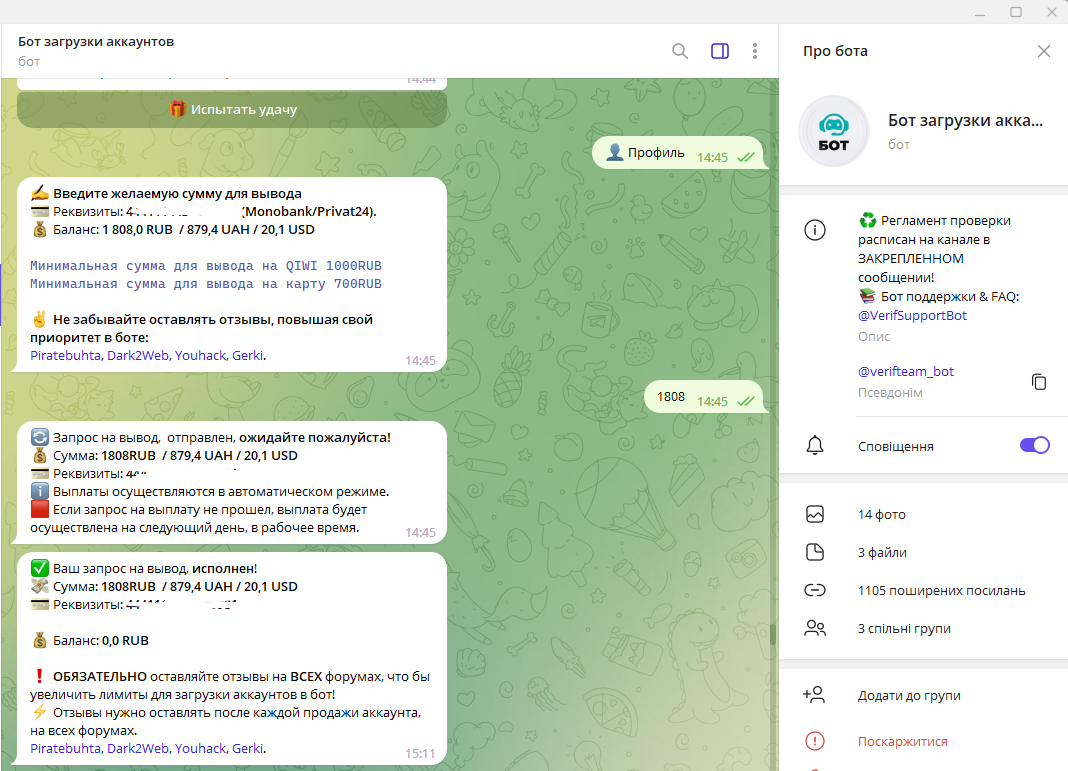Image resolution: width=1068 pixels, height=771 pixels.
Task: Click the @verifteam_bot username link
Action: (x=906, y=371)
